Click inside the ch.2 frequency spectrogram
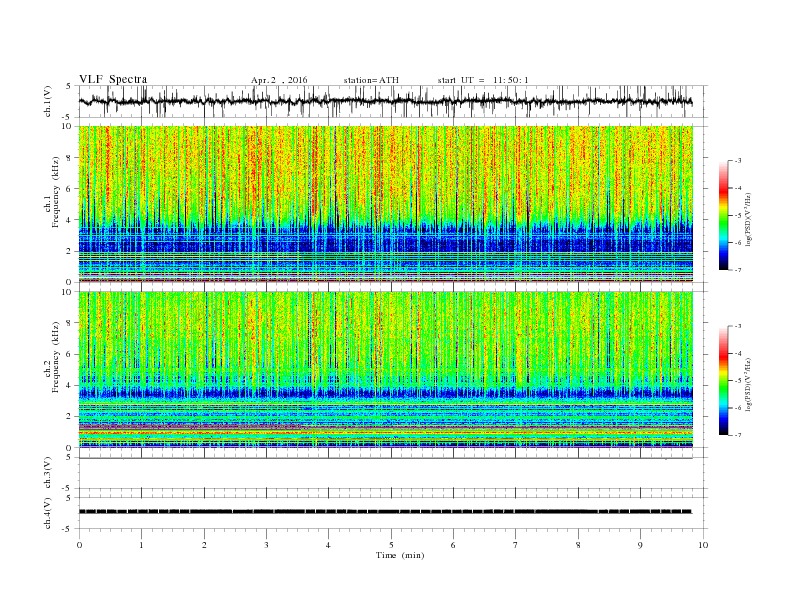Image resolution: width=792 pixels, height=612 pixels. pos(386,369)
